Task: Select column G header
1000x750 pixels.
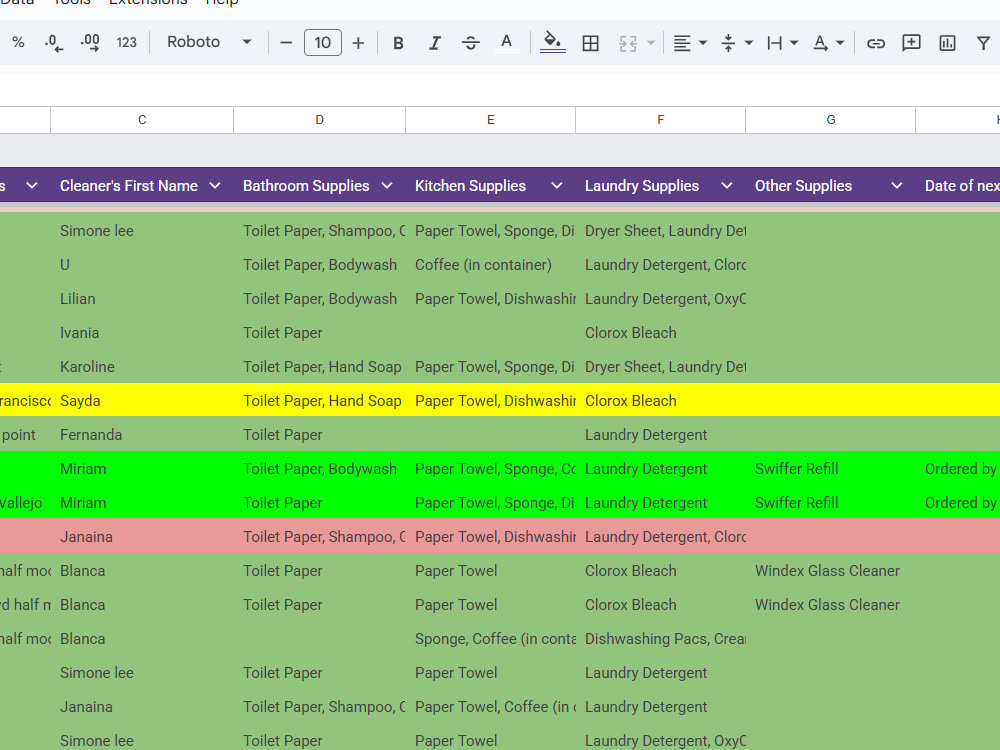Action: pos(830,120)
